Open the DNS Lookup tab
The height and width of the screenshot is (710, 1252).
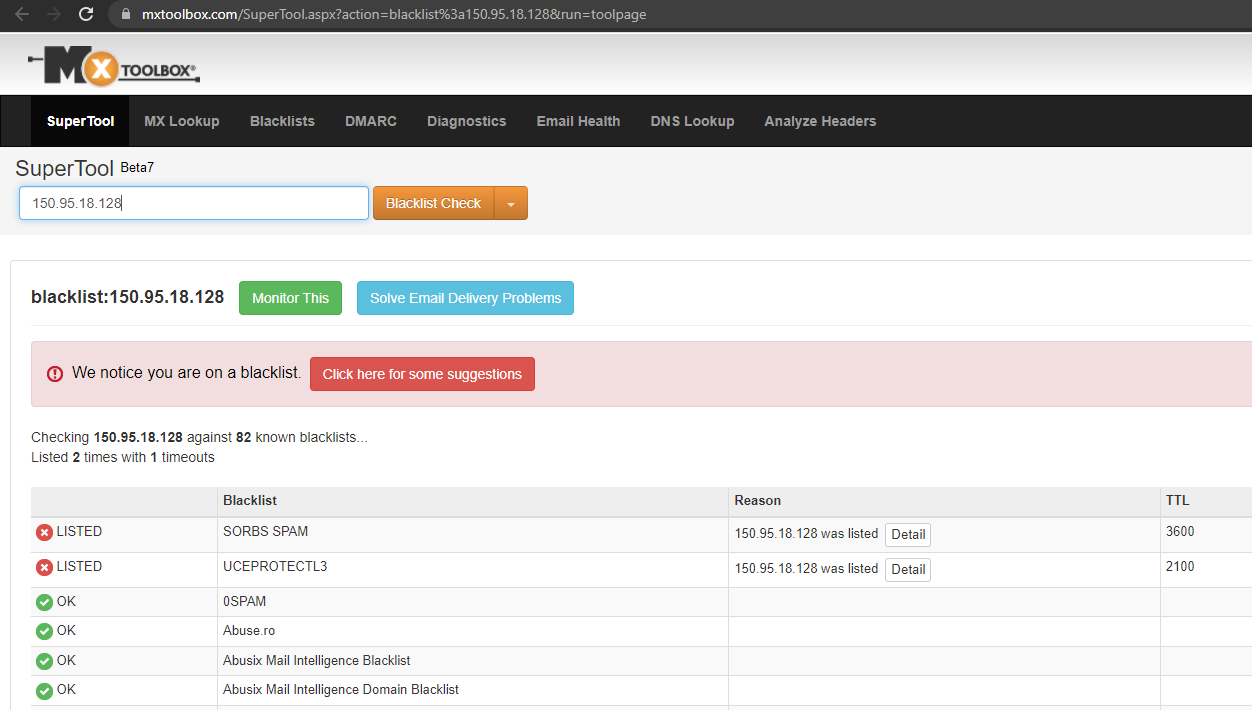click(692, 121)
